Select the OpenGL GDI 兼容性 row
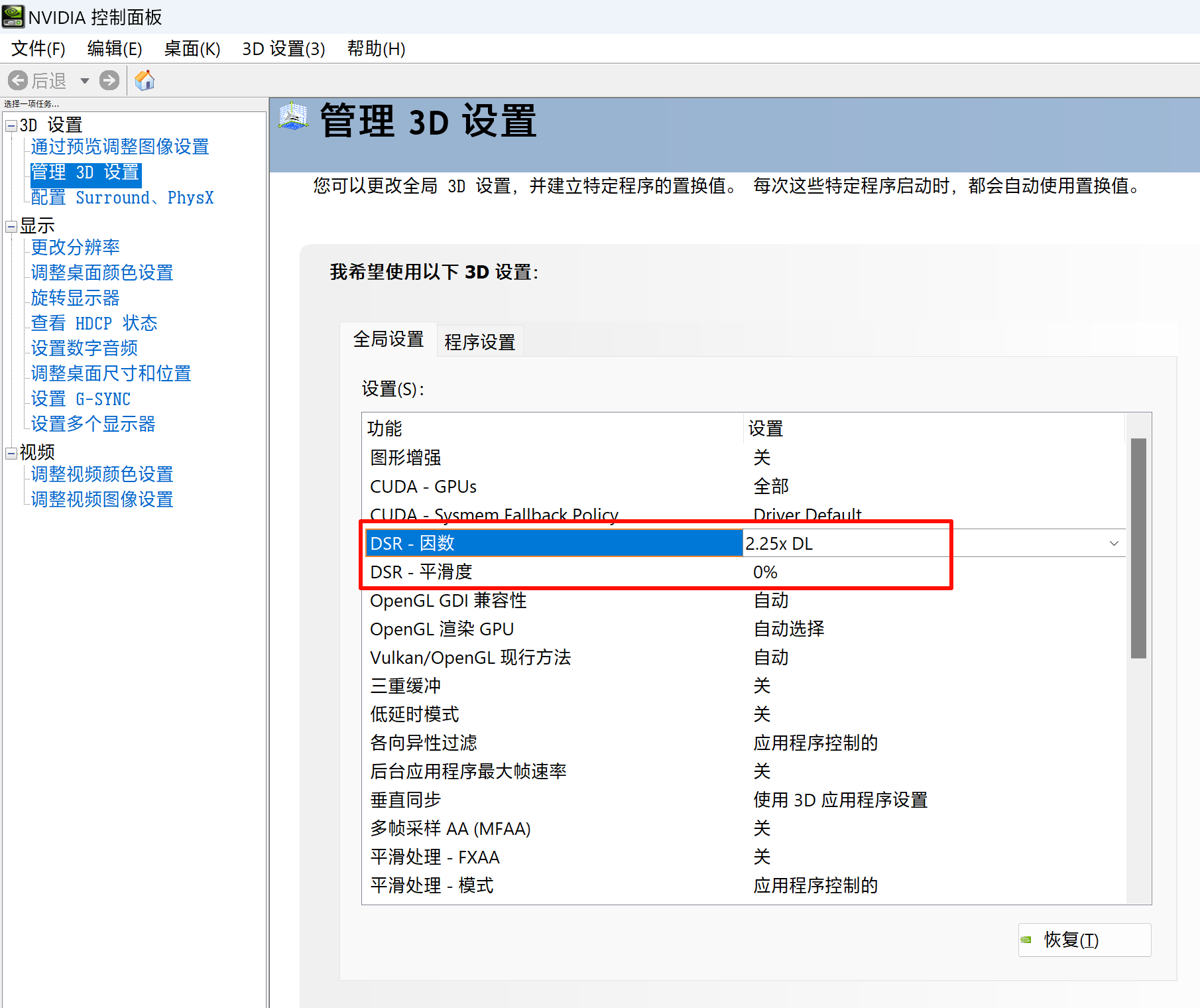The height and width of the screenshot is (1008, 1200). click(744, 600)
